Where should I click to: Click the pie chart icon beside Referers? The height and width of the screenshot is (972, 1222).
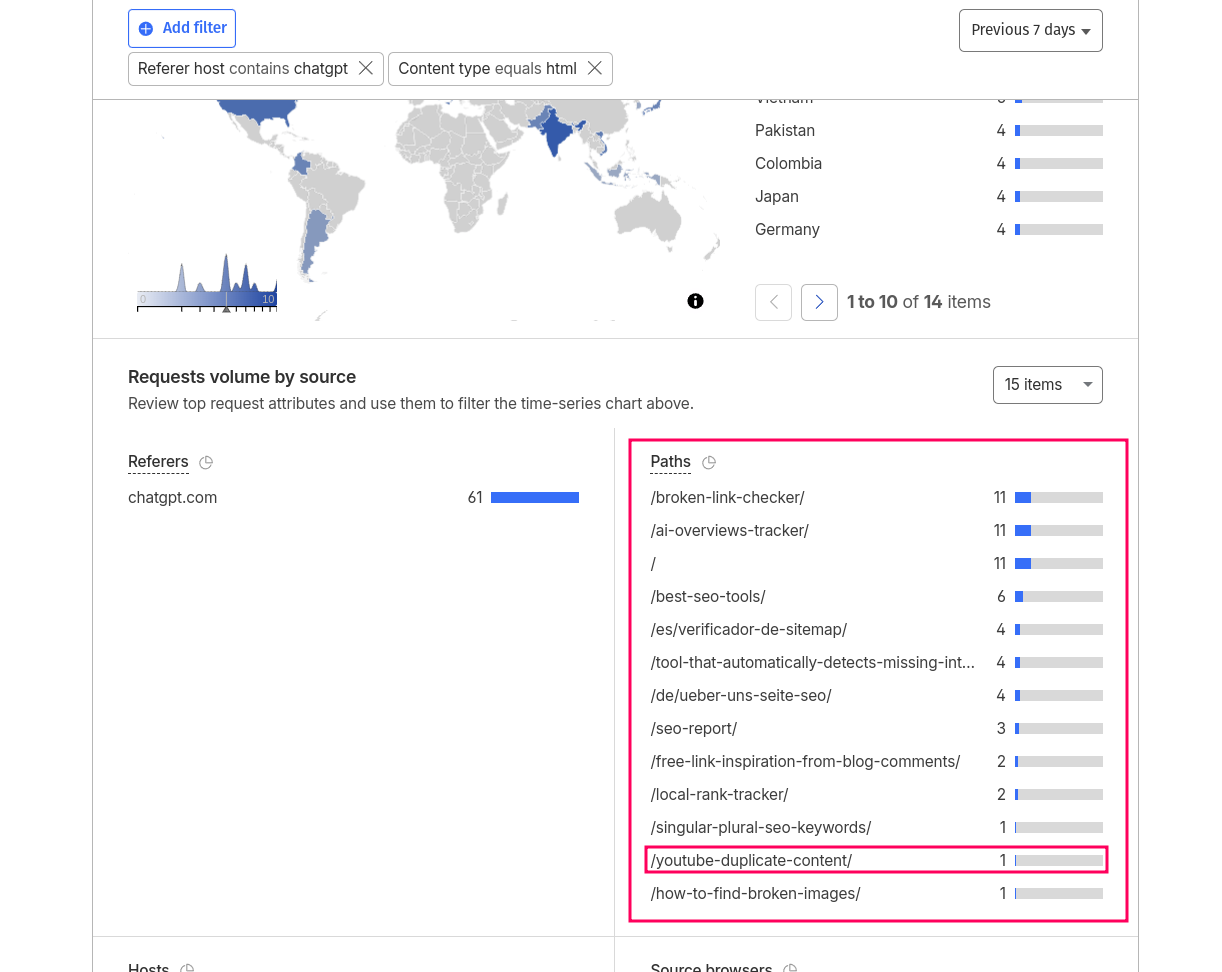(206, 462)
